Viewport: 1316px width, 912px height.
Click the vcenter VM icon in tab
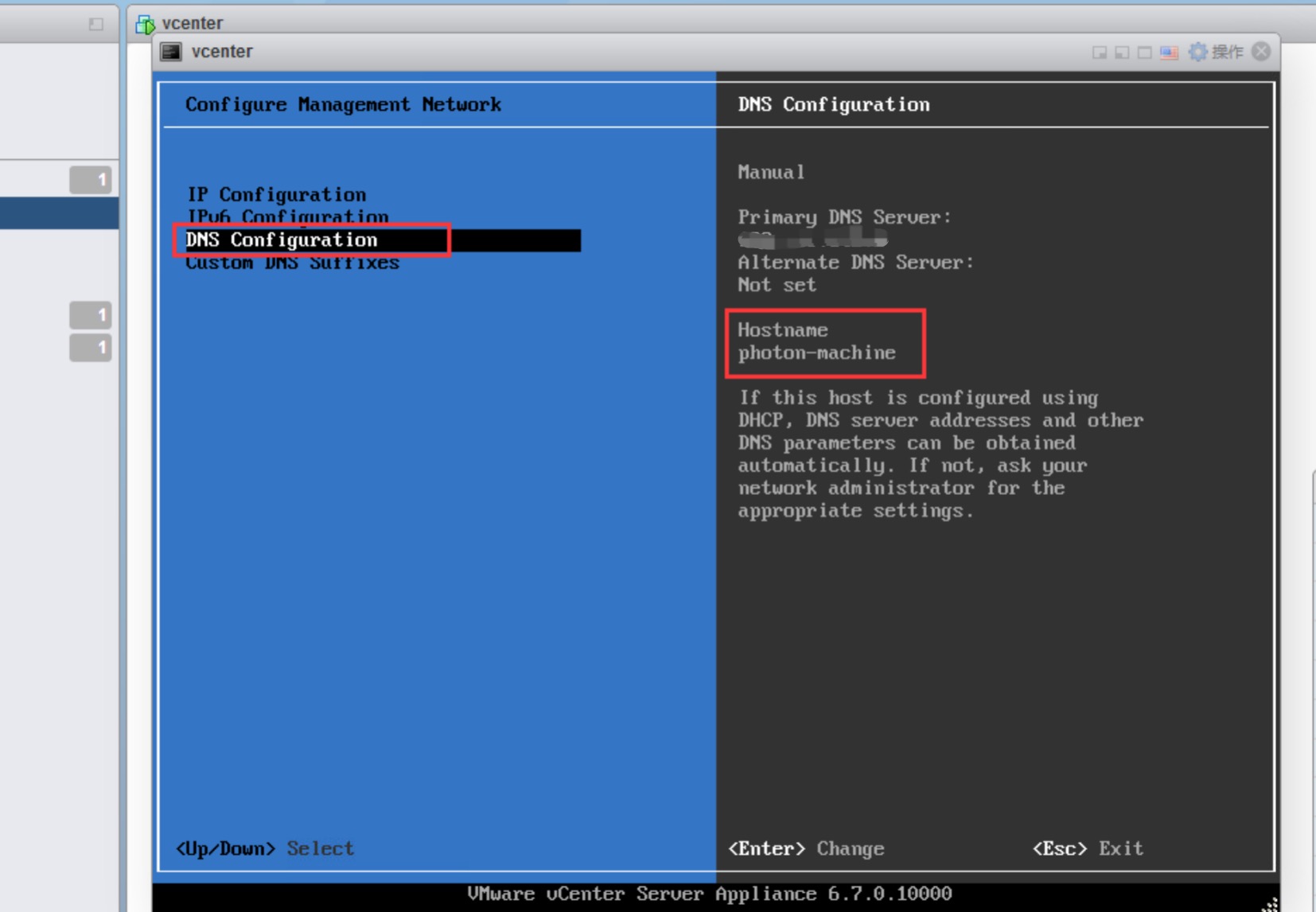[145, 24]
